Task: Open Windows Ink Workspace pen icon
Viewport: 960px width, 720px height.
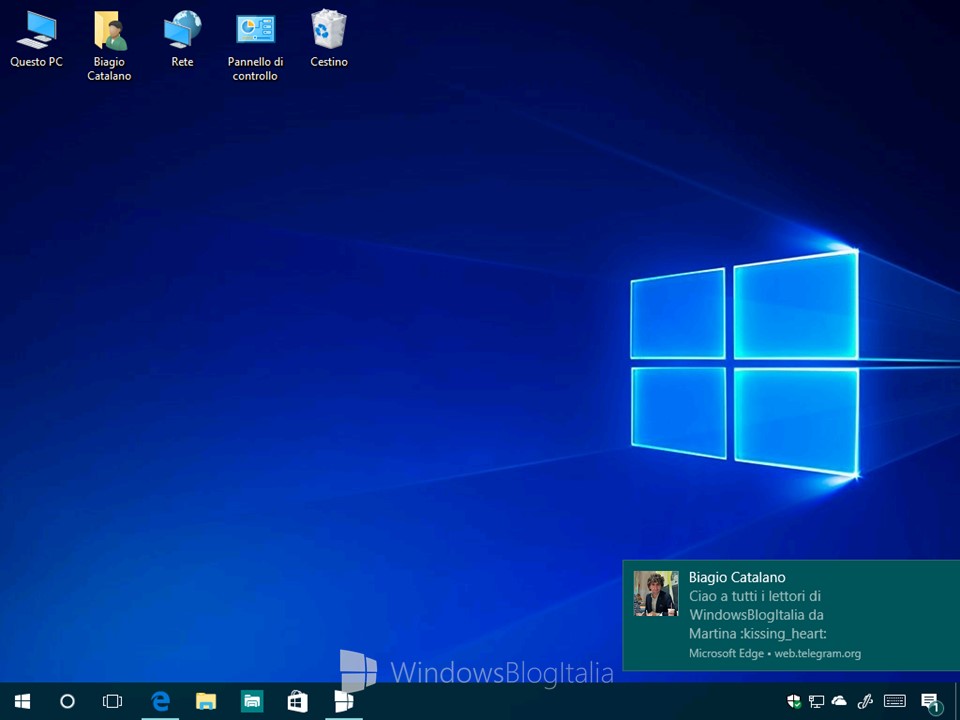Action: (x=865, y=701)
